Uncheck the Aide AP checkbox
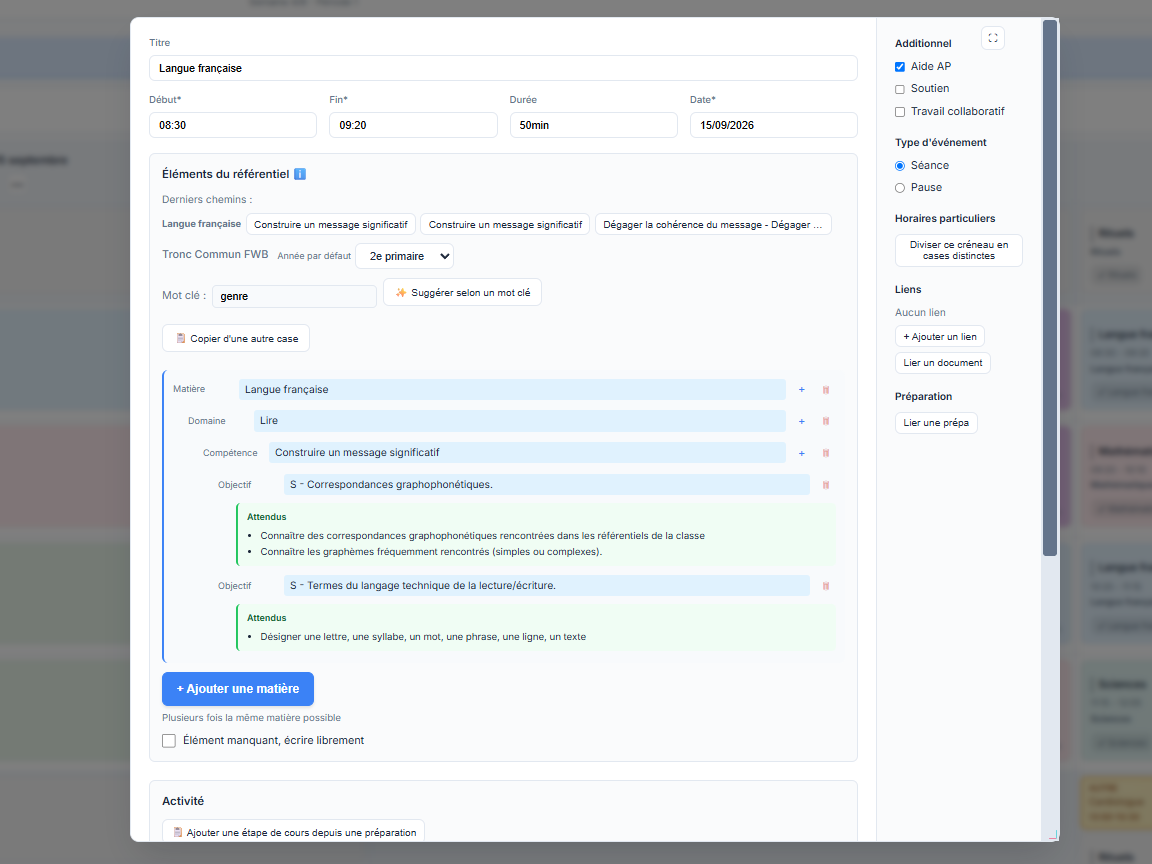The height and width of the screenshot is (864, 1152). coord(900,67)
